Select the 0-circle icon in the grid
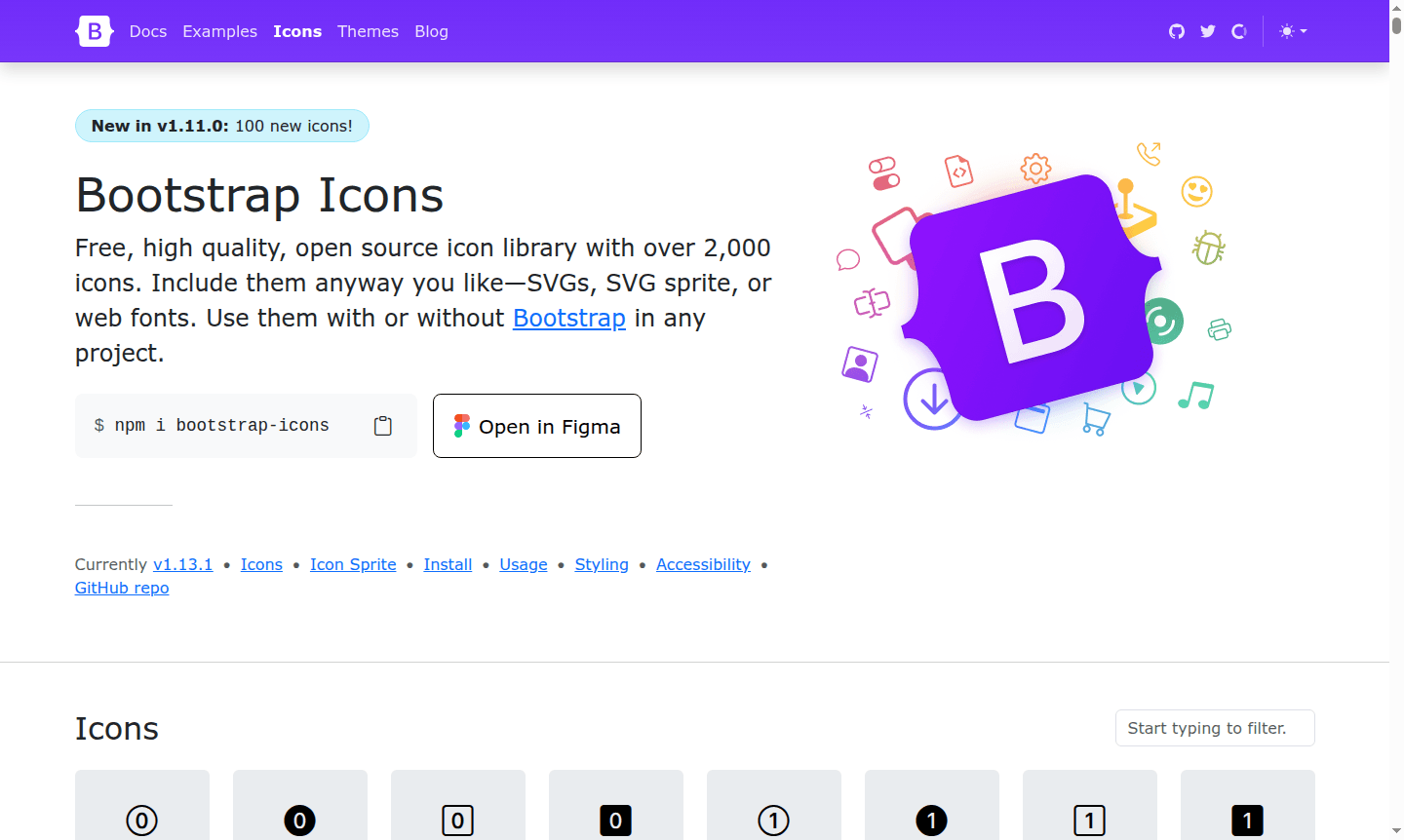 tap(141, 820)
